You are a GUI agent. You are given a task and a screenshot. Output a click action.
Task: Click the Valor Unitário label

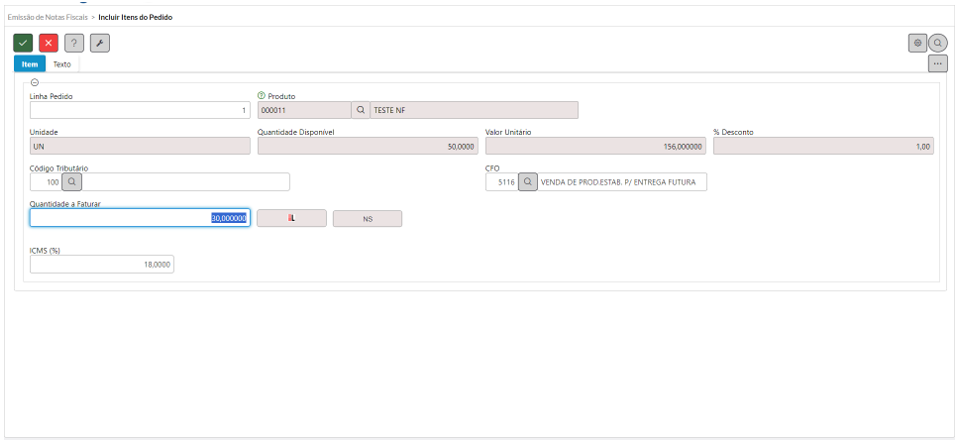(508, 132)
